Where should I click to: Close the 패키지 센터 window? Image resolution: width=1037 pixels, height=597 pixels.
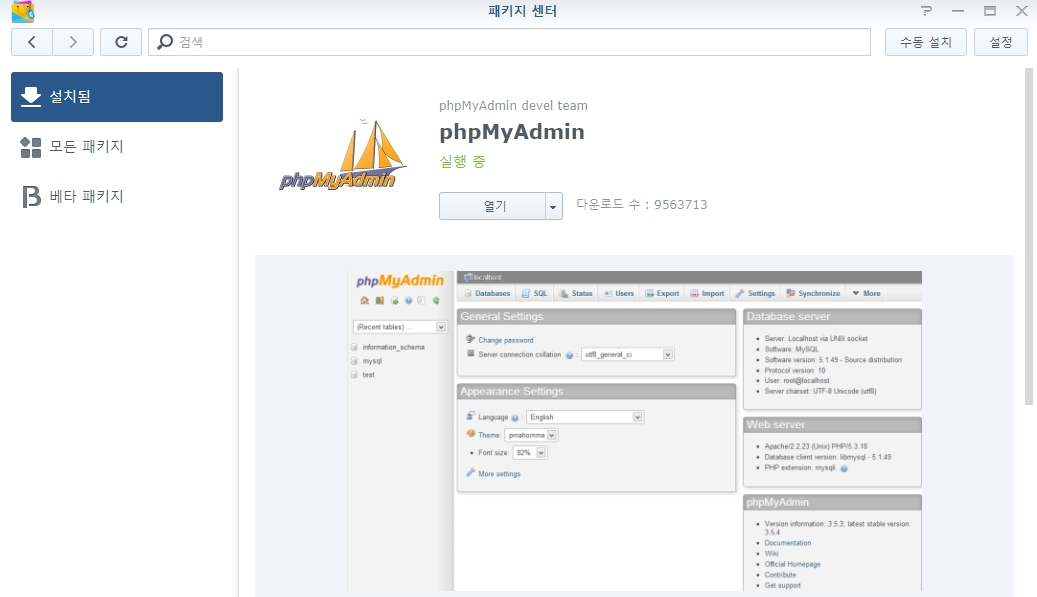1022,11
